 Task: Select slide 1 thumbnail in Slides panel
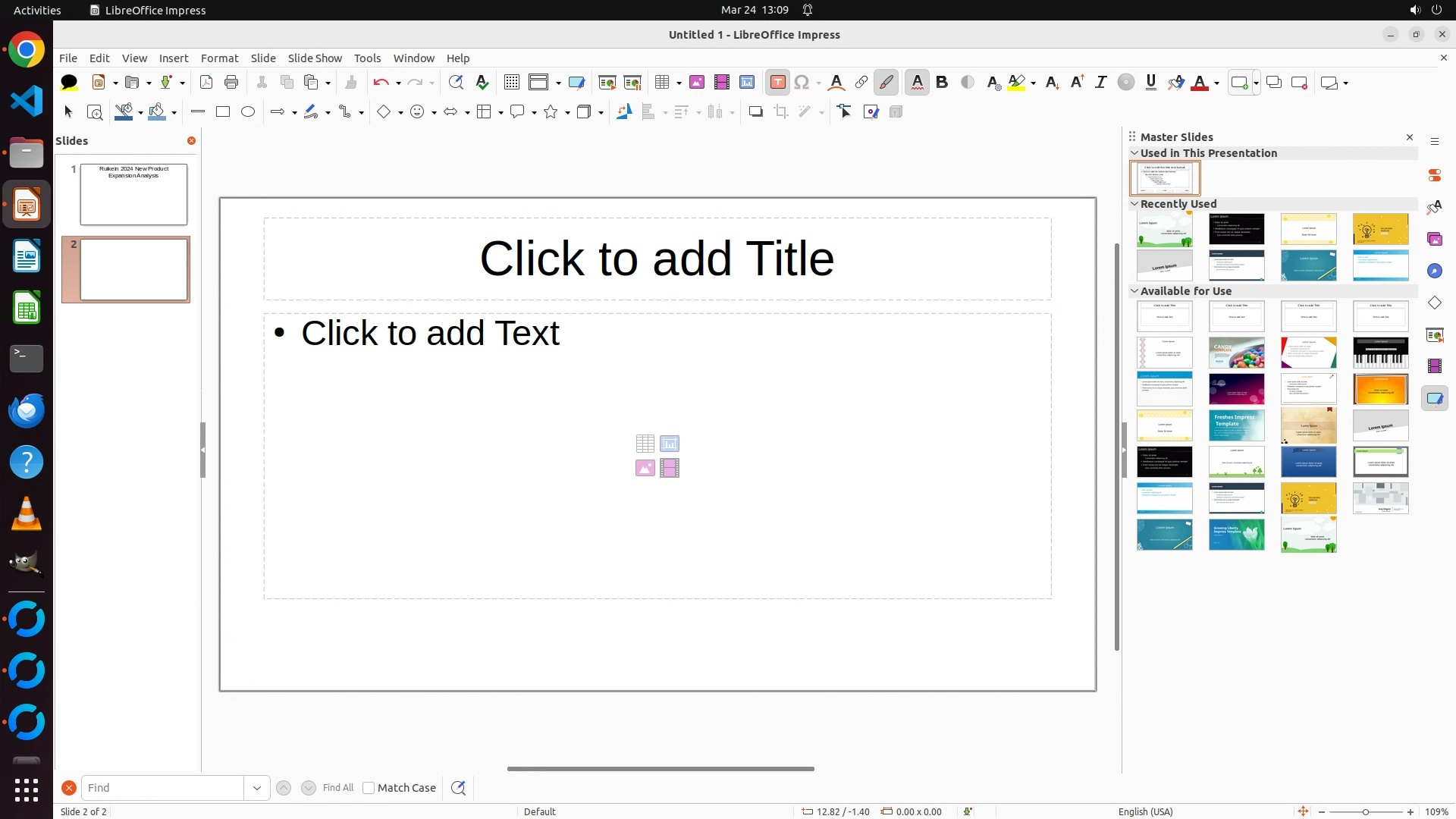pyautogui.click(x=133, y=194)
